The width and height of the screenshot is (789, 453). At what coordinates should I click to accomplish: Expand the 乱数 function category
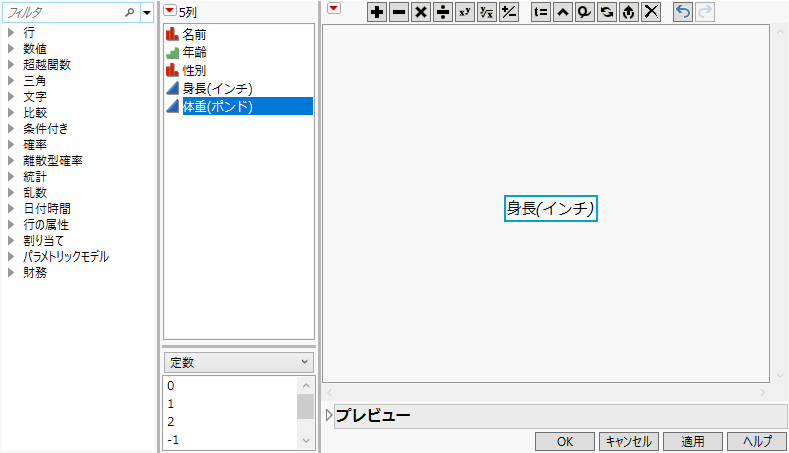pyautogui.click(x=11, y=192)
